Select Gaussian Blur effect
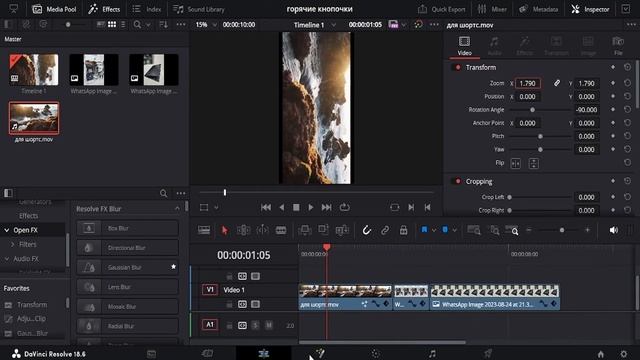The width and height of the screenshot is (640, 360). point(127,267)
